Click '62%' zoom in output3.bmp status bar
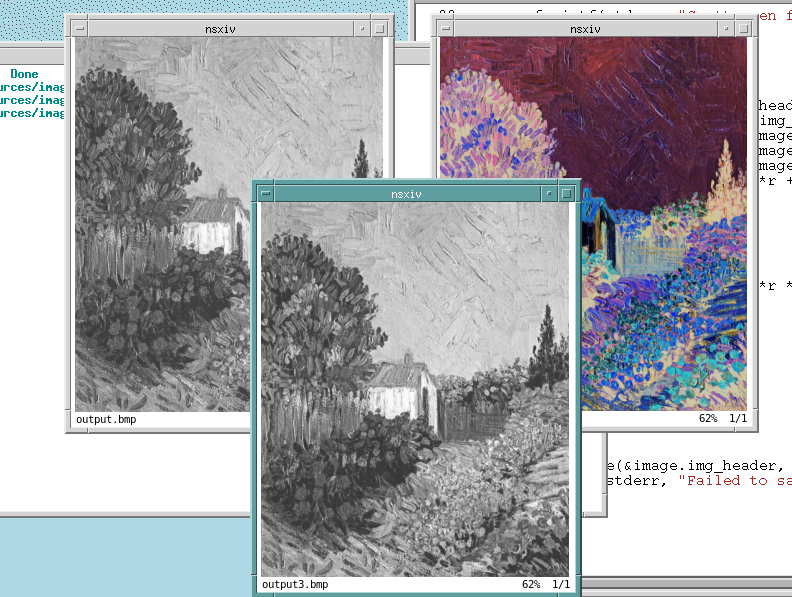 pos(531,584)
